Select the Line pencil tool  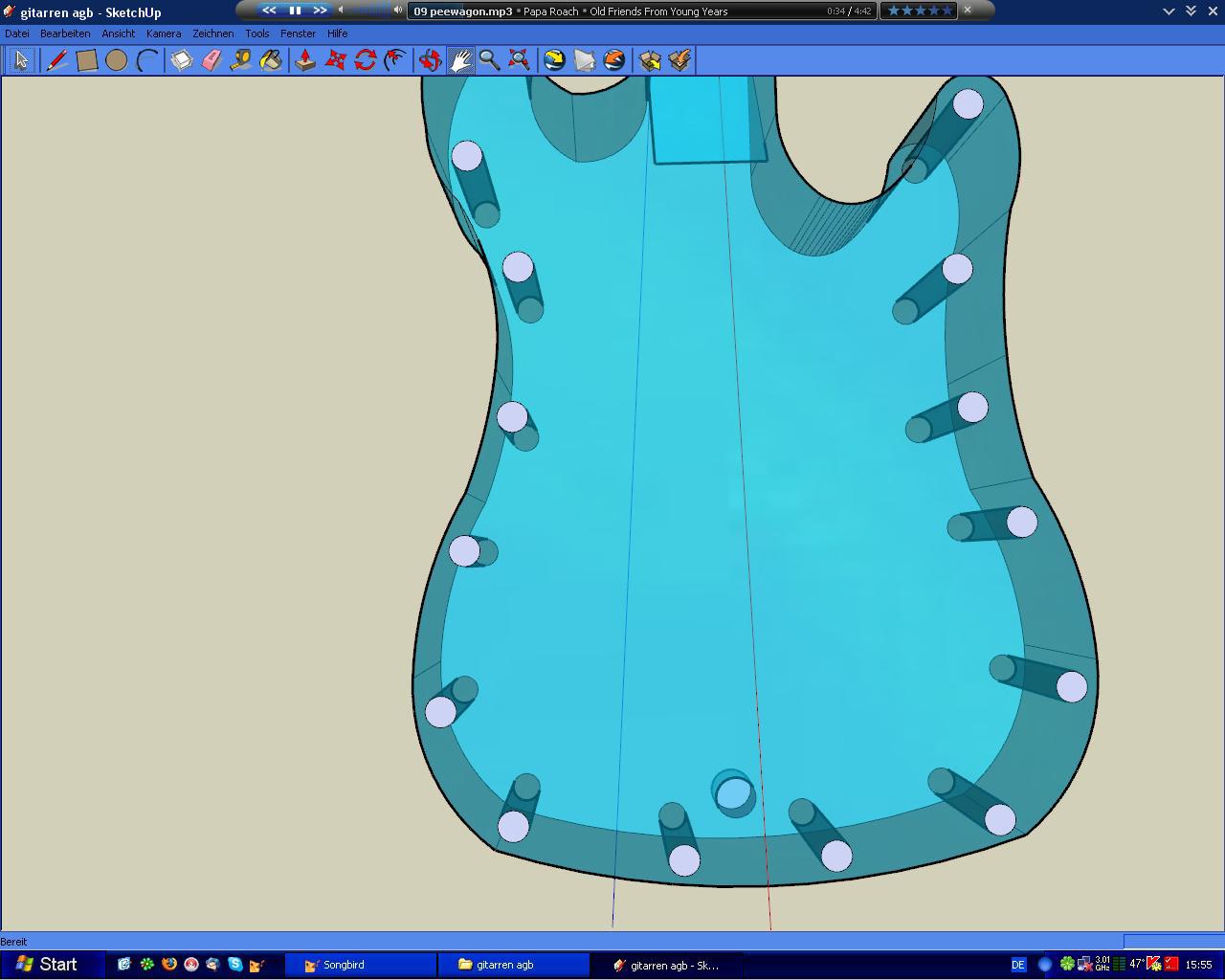click(56, 60)
